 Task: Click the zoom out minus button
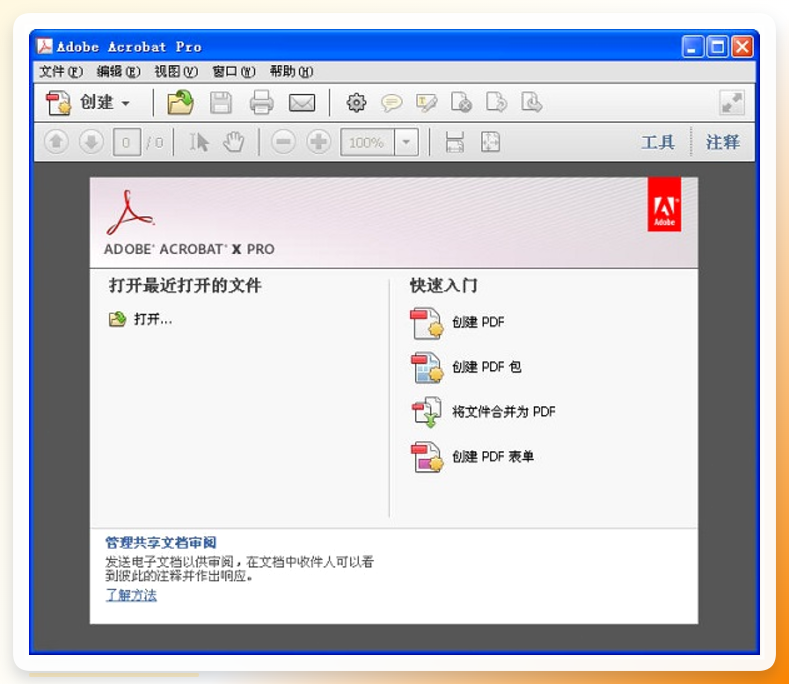coord(283,142)
